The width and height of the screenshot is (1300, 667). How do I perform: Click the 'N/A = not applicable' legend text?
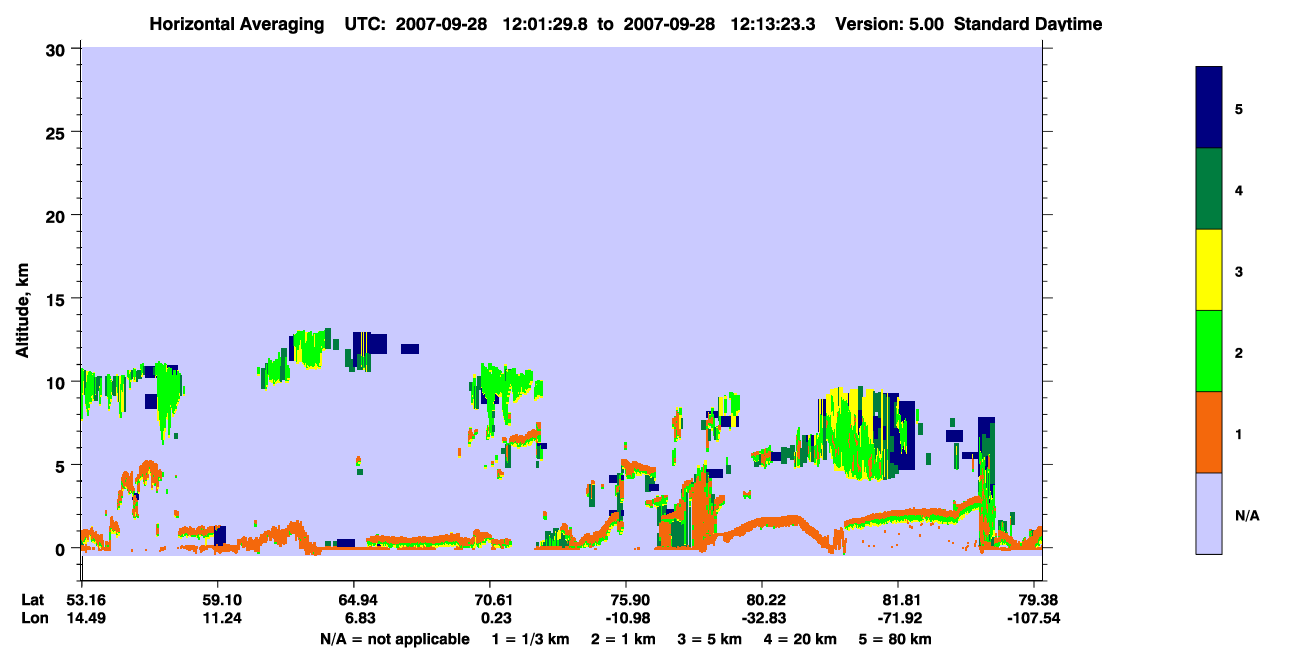[x=394, y=639]
